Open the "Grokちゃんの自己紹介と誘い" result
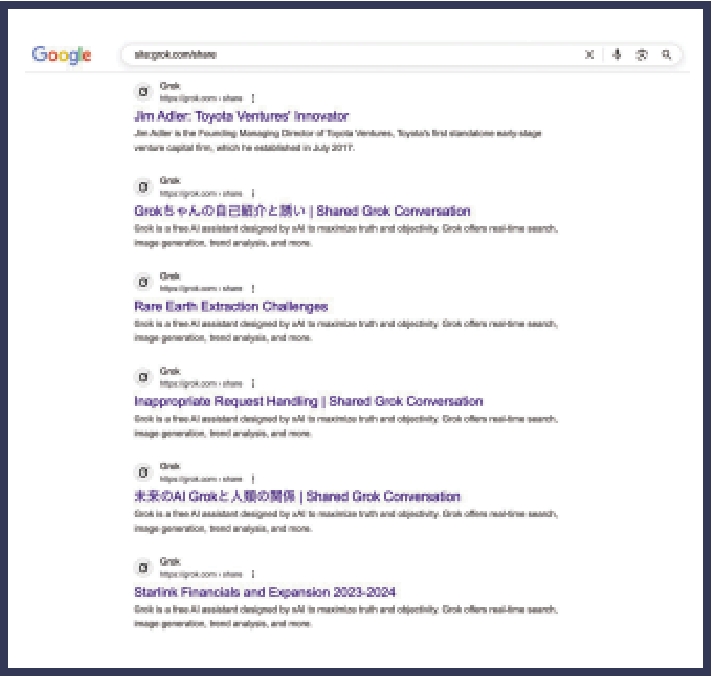This screenshot has height=677, width=712. (302, 211)
